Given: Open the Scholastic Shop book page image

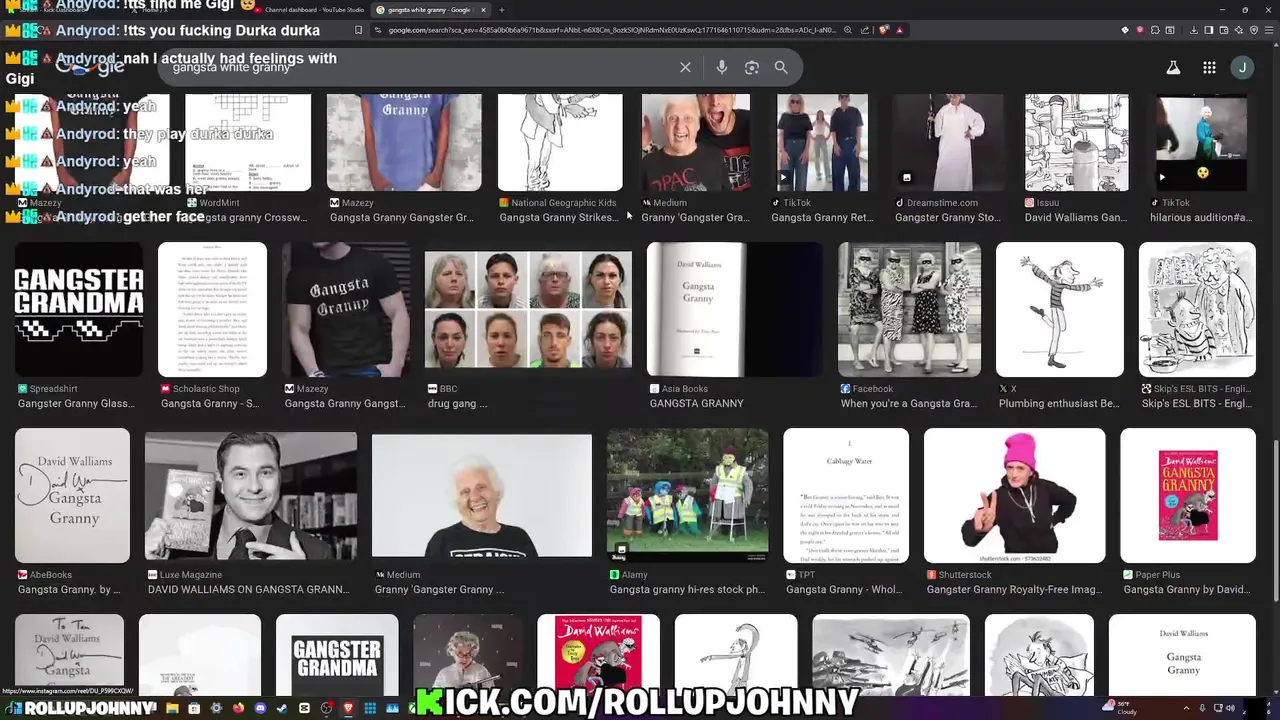Looking at the screenshot, I should 212,309.
